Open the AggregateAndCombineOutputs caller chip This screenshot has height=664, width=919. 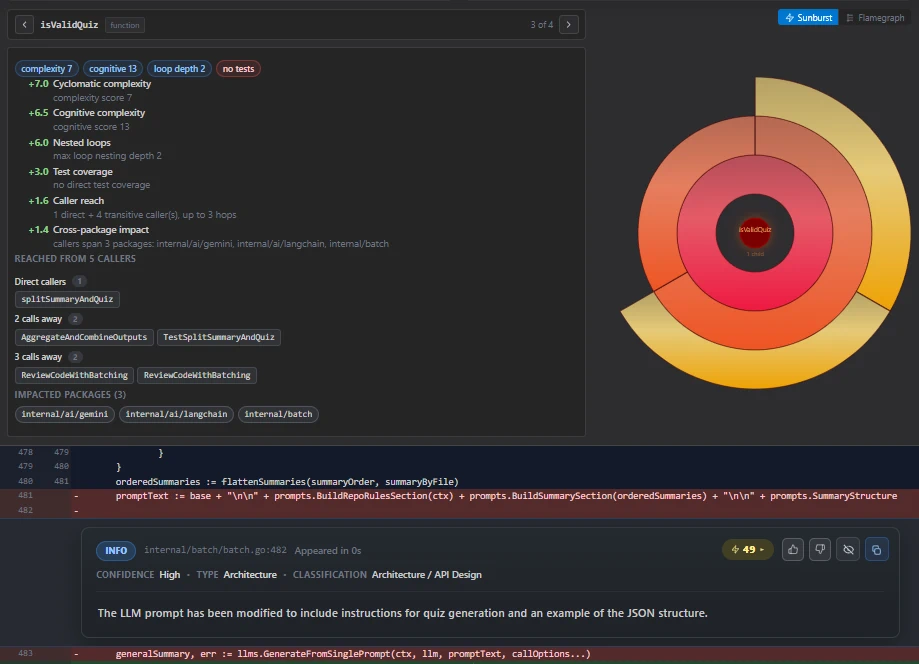(84, 337)
